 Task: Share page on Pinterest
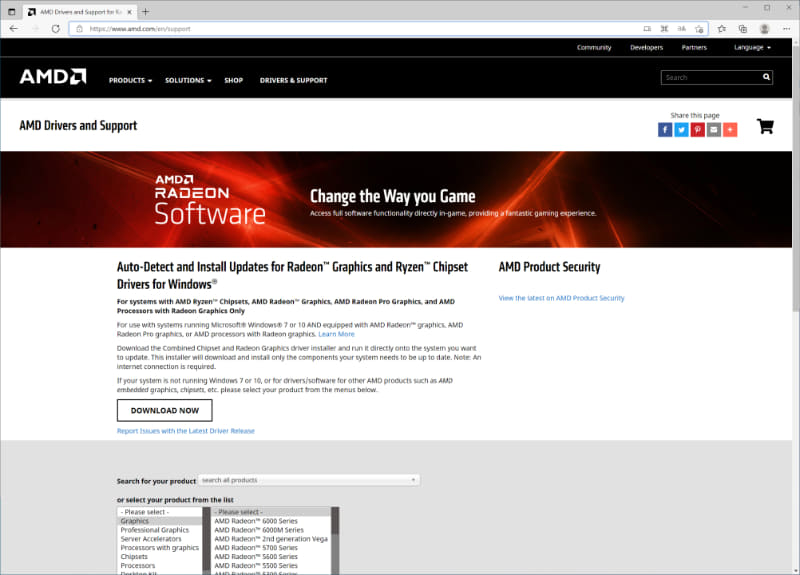(x=697, y=130)
